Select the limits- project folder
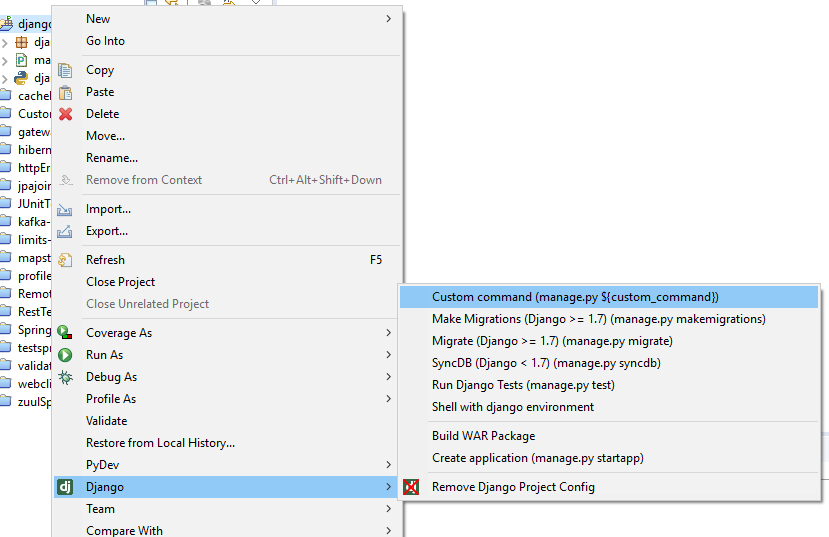Viewport: 829px width, 537px height. pyautogui.click(x=25, y=240)
